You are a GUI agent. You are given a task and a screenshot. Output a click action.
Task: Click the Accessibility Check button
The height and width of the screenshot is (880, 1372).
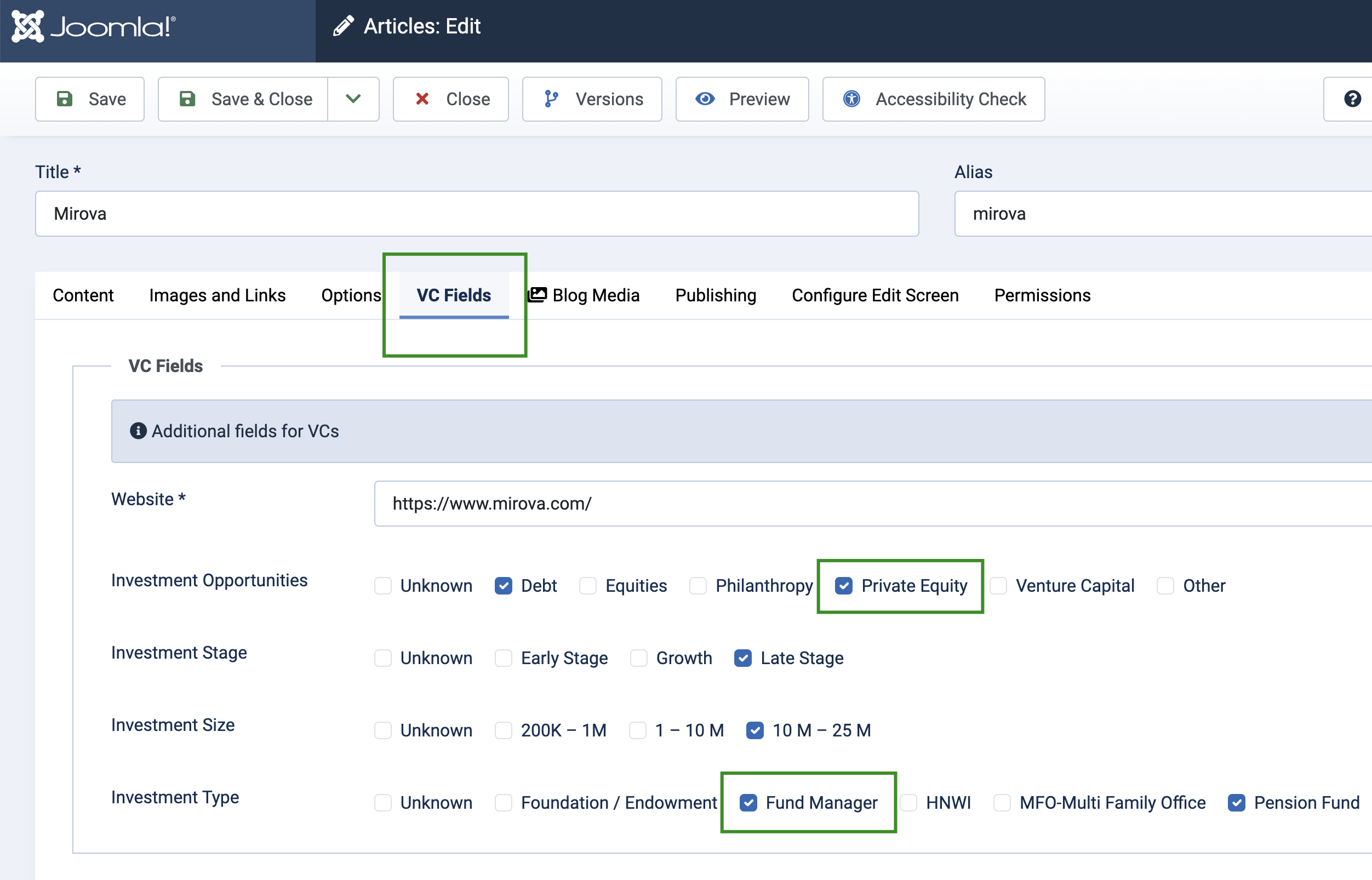[934, 99]
